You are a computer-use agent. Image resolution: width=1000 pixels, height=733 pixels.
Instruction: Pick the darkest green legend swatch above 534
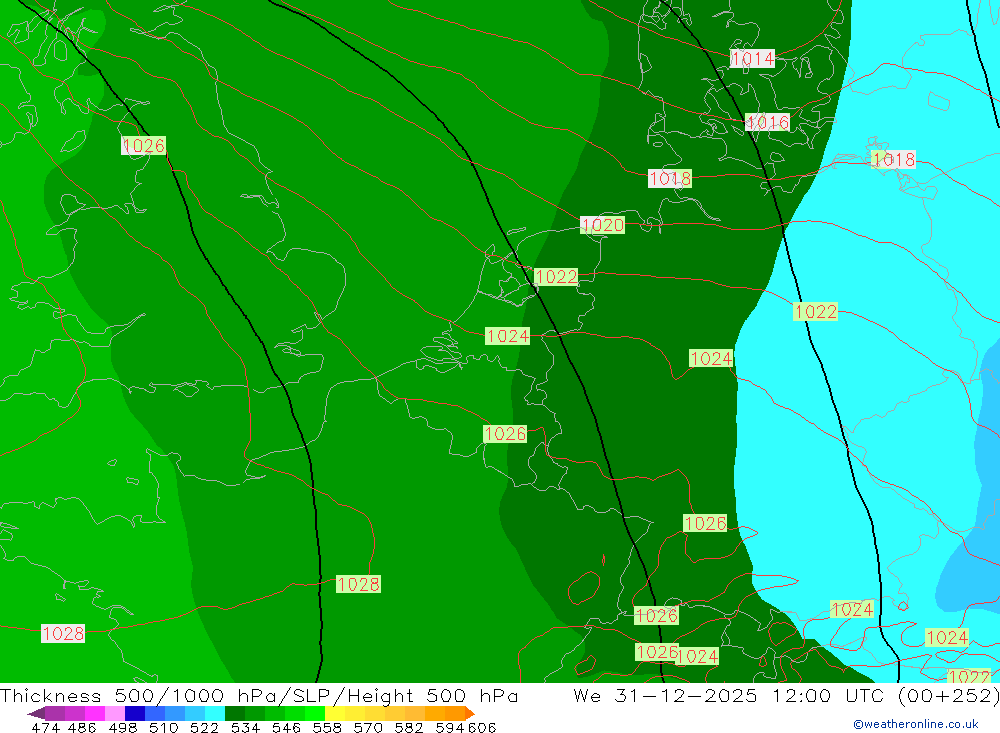[235, 713]
